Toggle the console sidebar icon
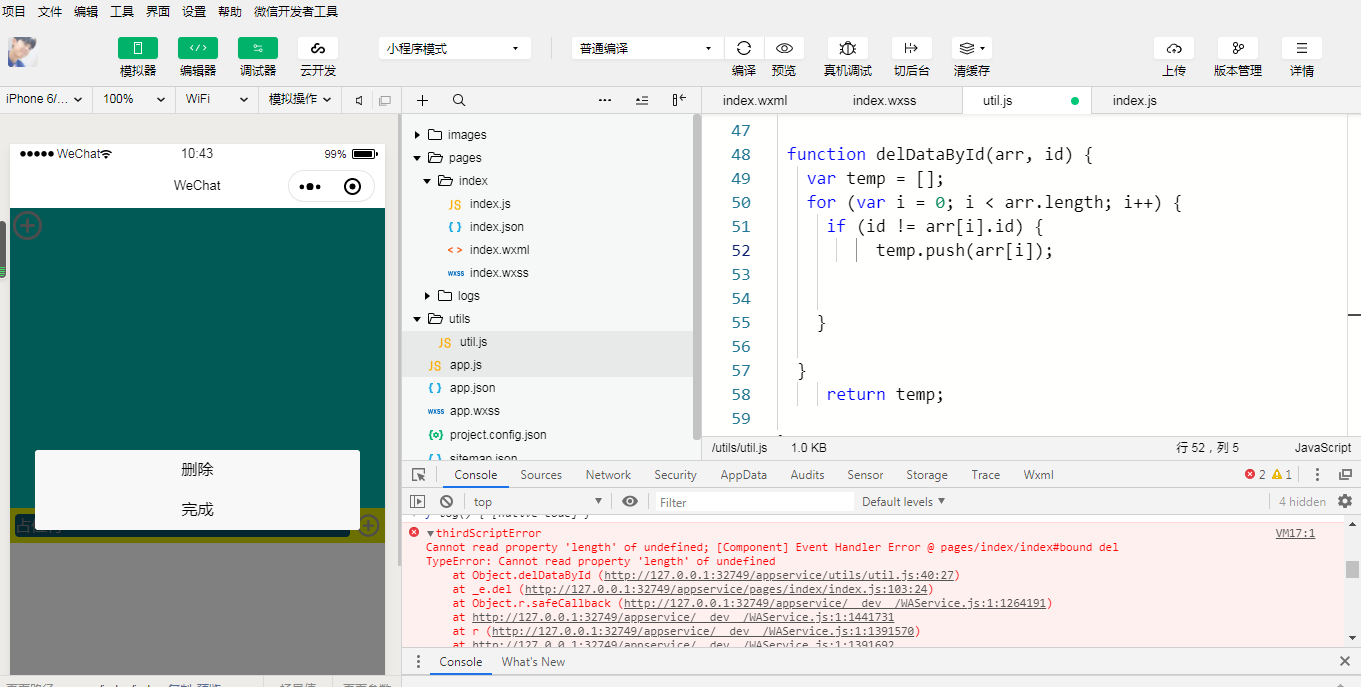Viewport: 1361px width, 687px height. (x=418, y=501)
